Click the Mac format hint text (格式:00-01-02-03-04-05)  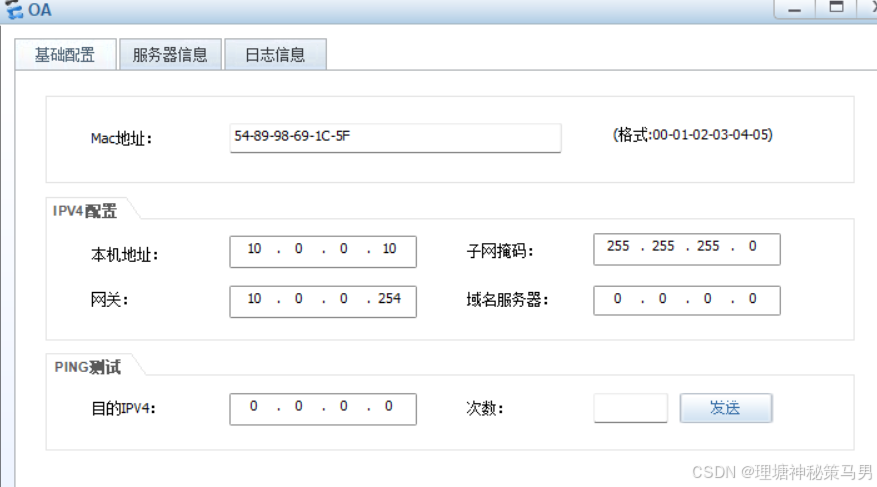(692, 135)
